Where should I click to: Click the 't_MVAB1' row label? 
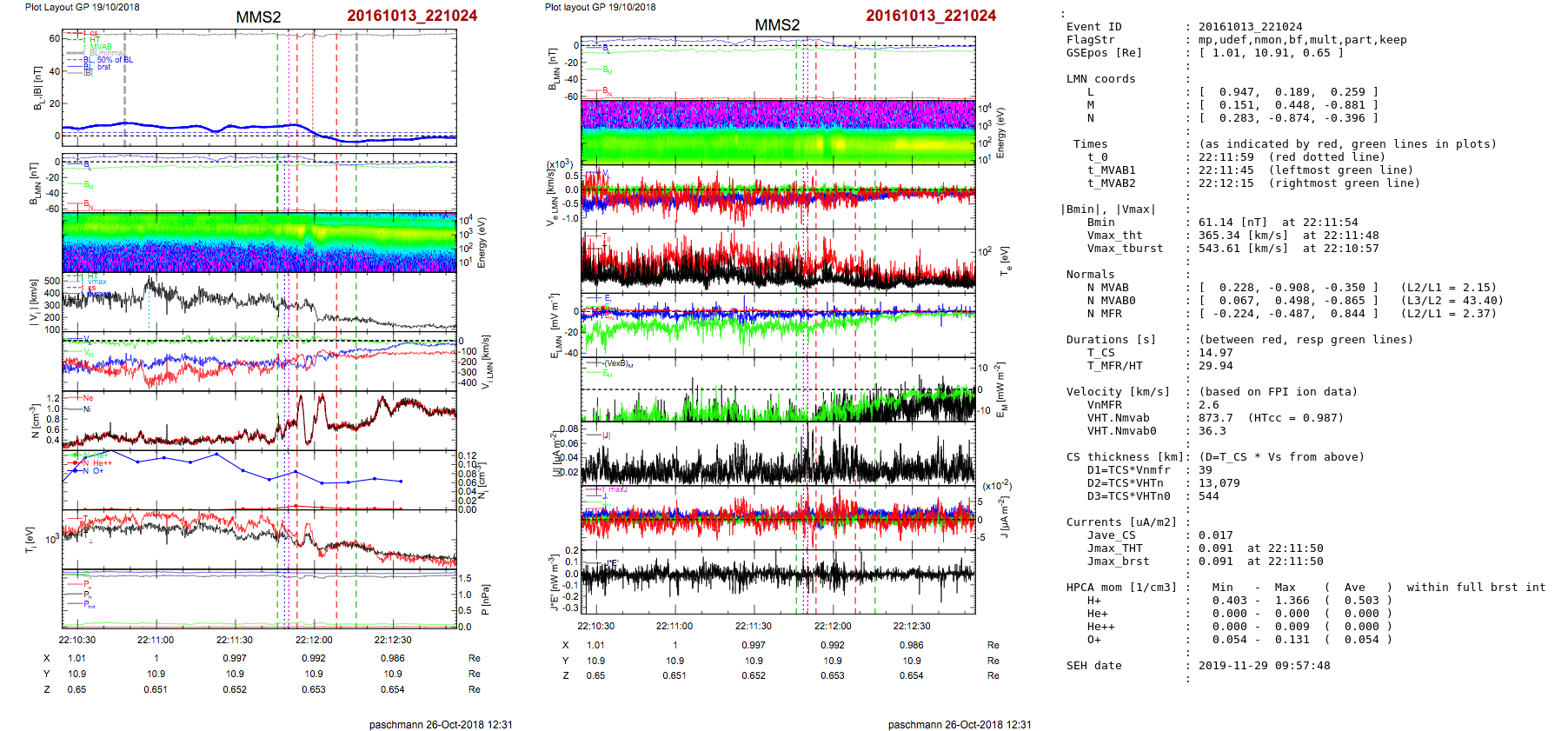[1111, 170]
